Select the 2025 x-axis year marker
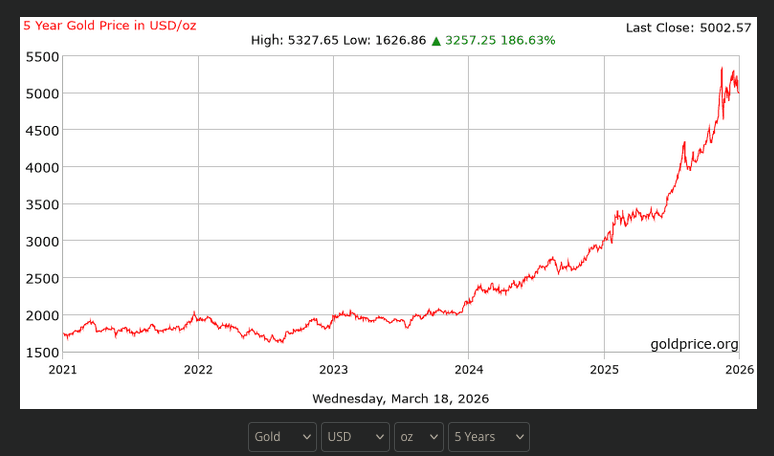 [x=603, y=369]
